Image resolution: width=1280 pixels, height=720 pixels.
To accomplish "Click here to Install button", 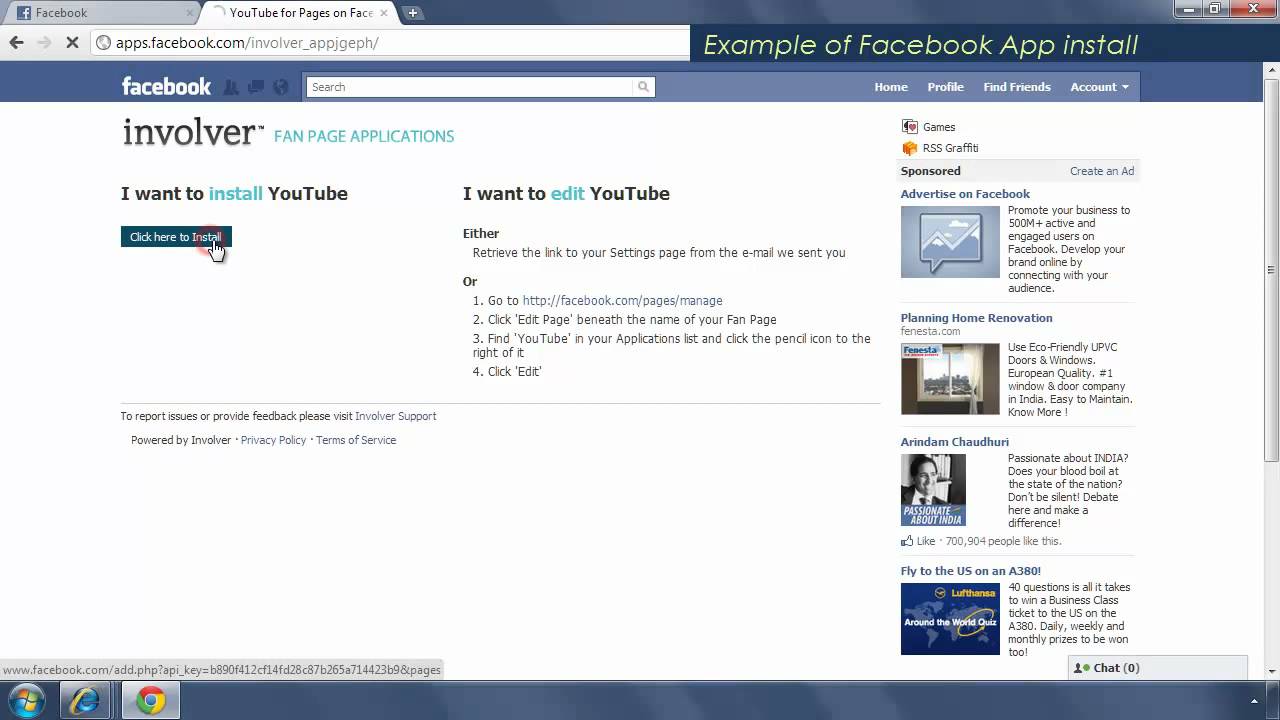I will (x=176, y=237).
